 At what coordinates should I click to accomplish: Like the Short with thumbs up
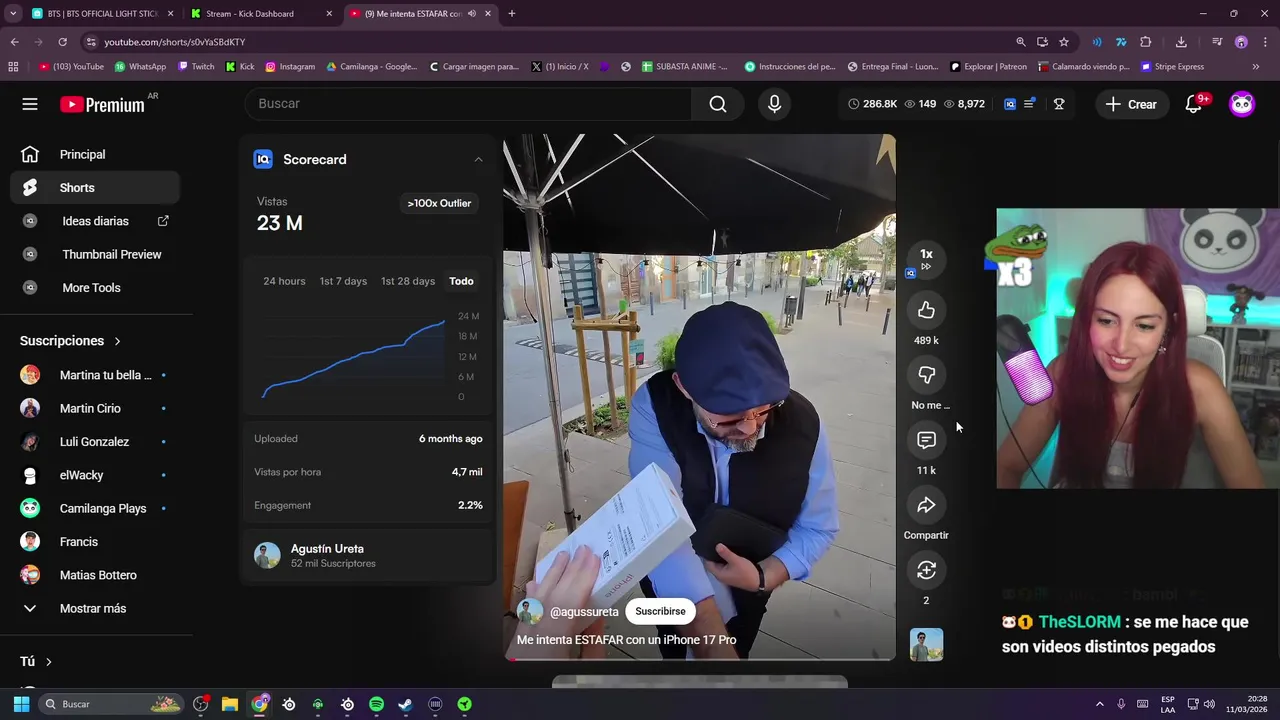click(x=926, y=310)
